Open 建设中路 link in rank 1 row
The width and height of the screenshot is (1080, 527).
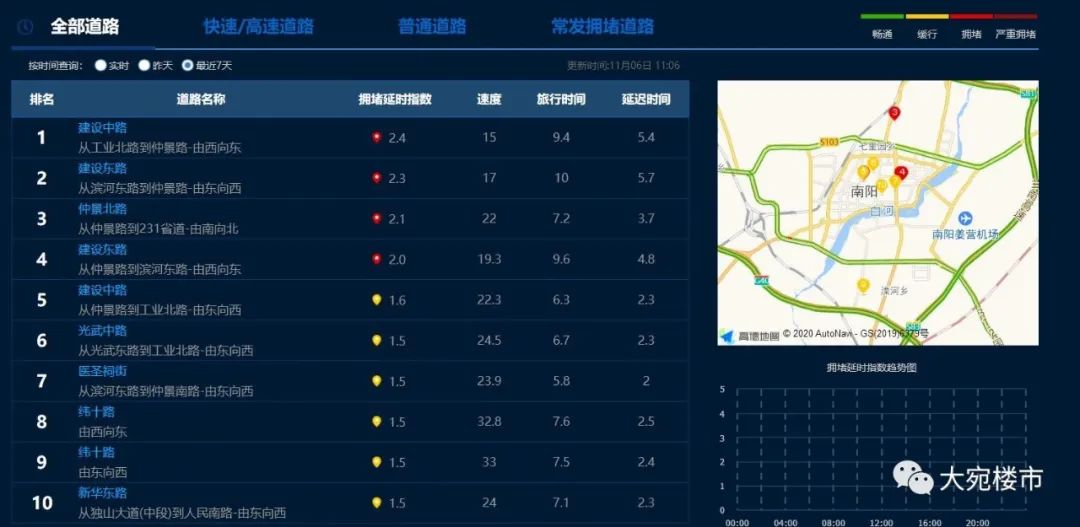tap(102, 127)
